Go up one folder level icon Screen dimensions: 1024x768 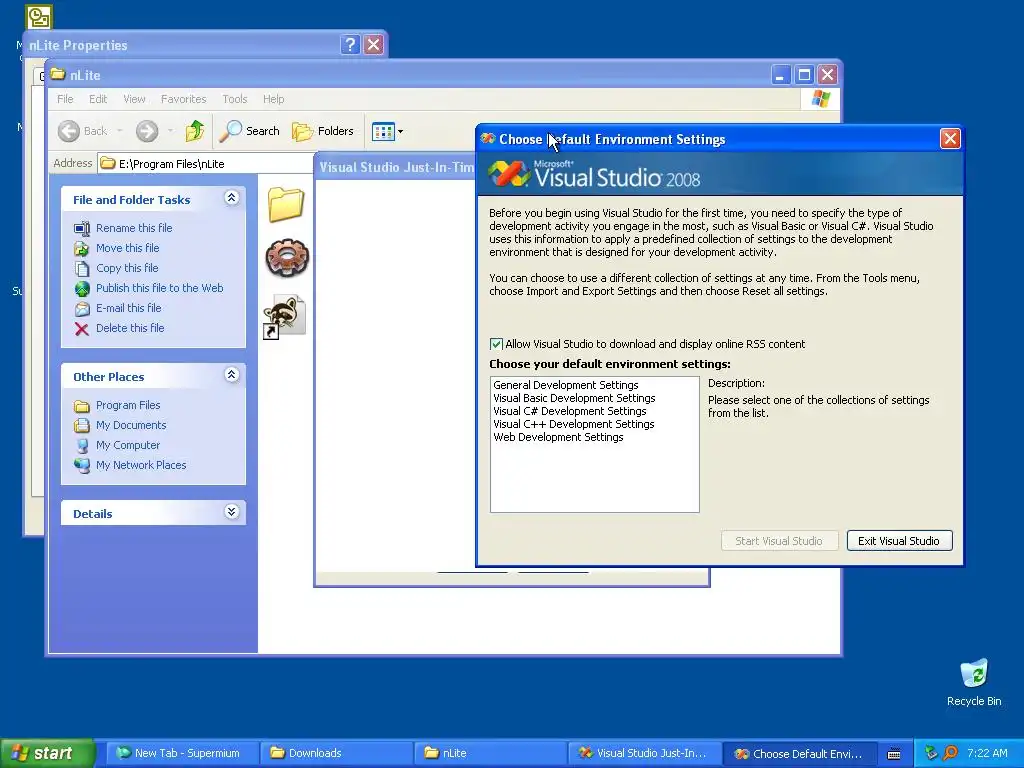(x=195, y=131)
